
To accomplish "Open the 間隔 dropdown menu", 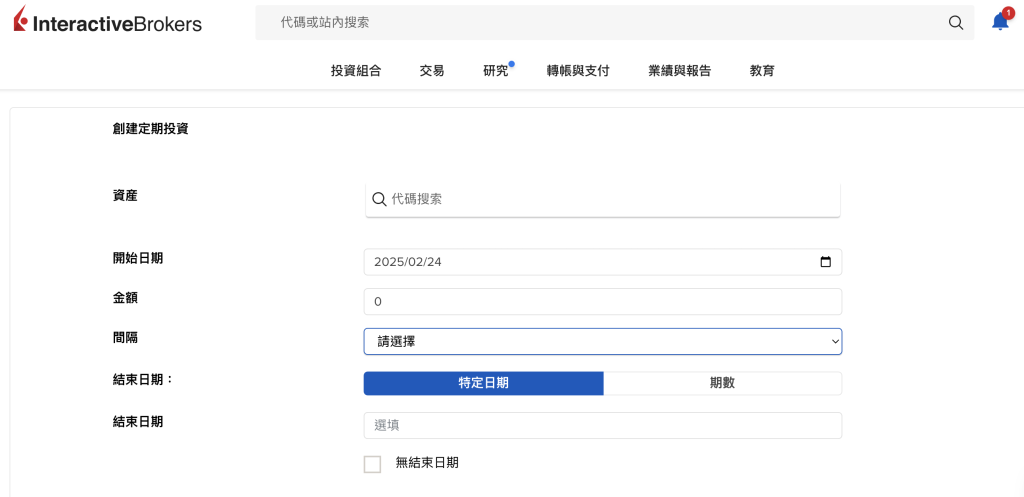I will pyautogui.click(x=602, y=342).
